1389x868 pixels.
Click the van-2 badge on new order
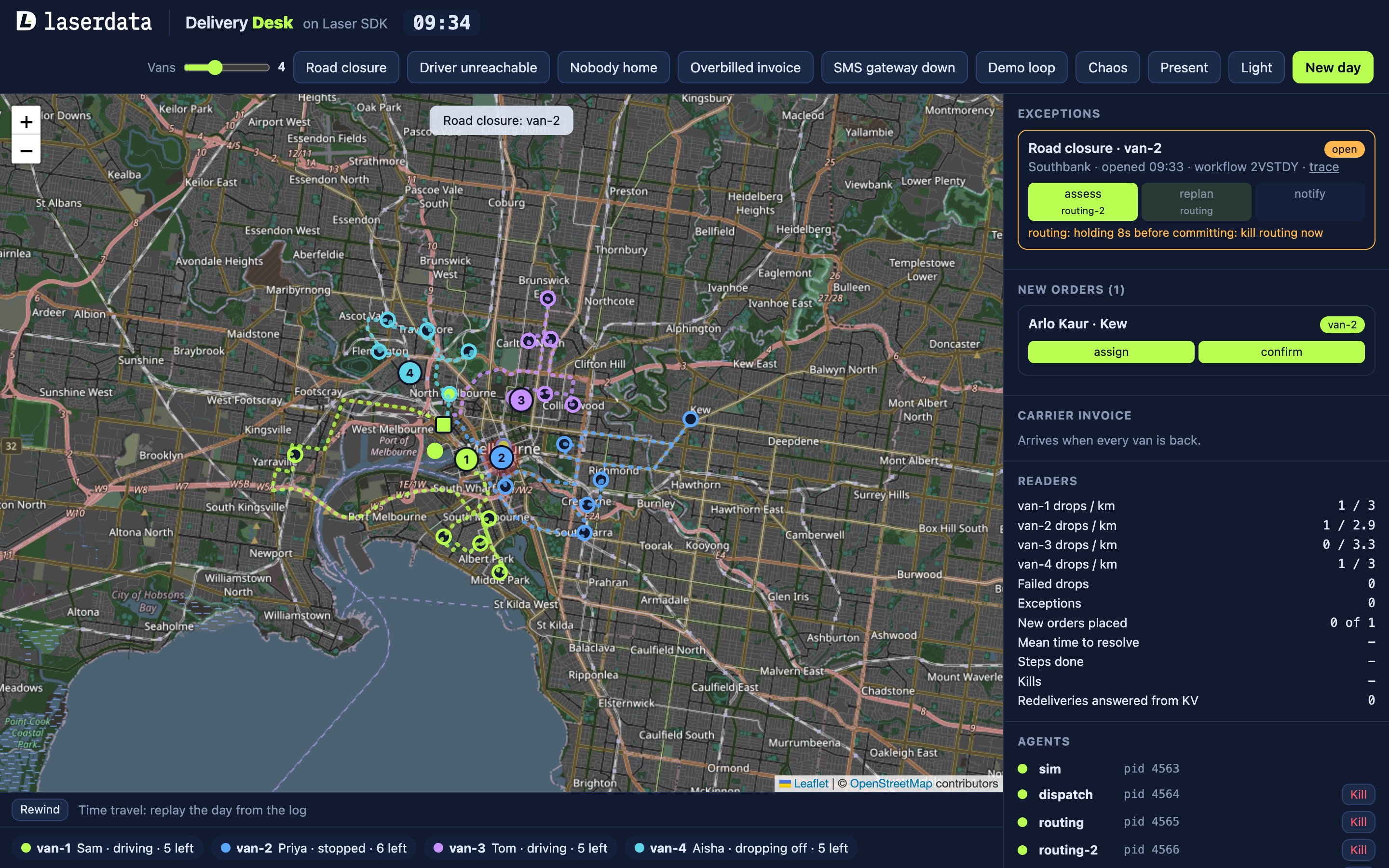point(1342,325)
